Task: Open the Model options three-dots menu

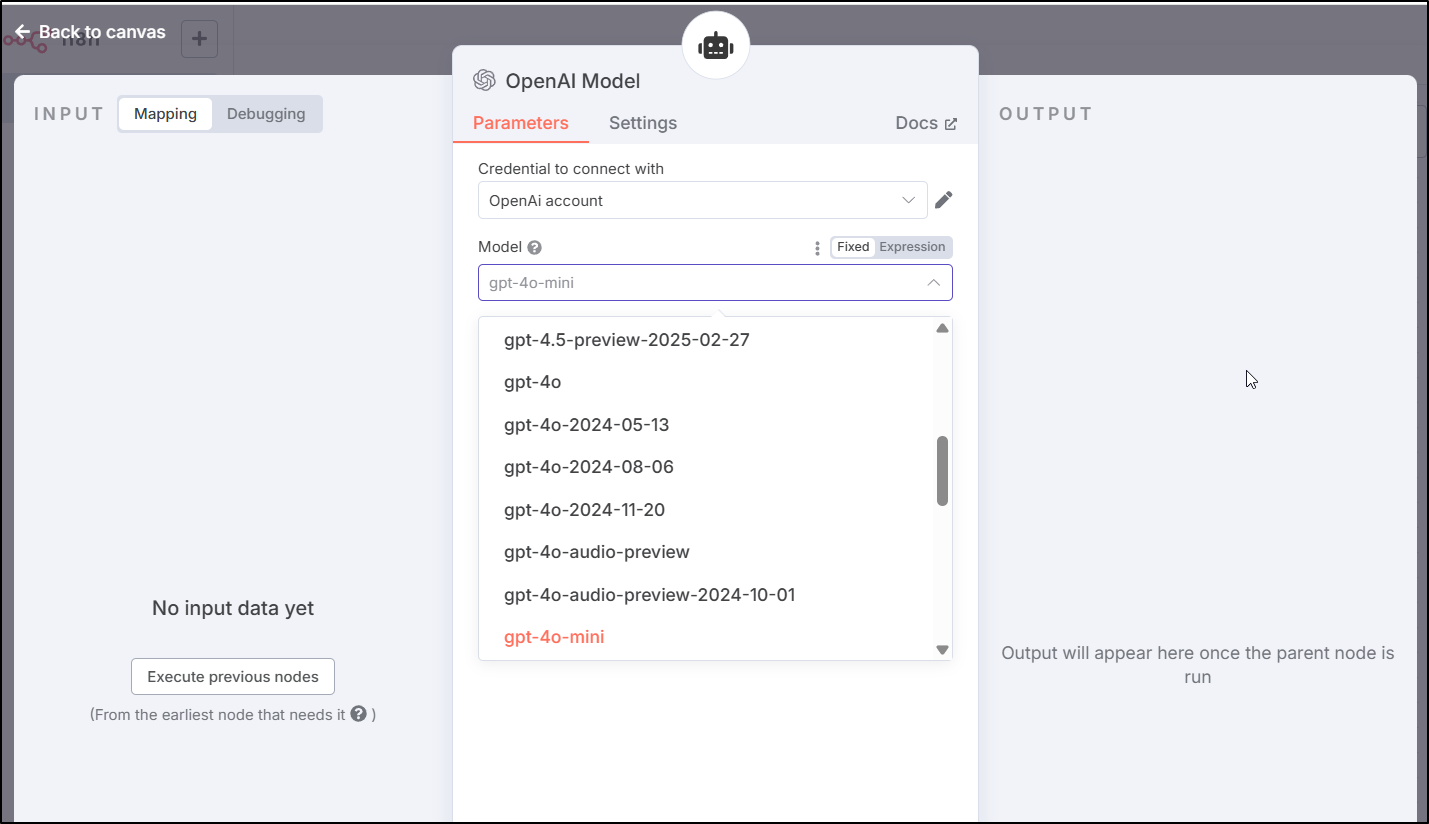Action: [817, 248]
